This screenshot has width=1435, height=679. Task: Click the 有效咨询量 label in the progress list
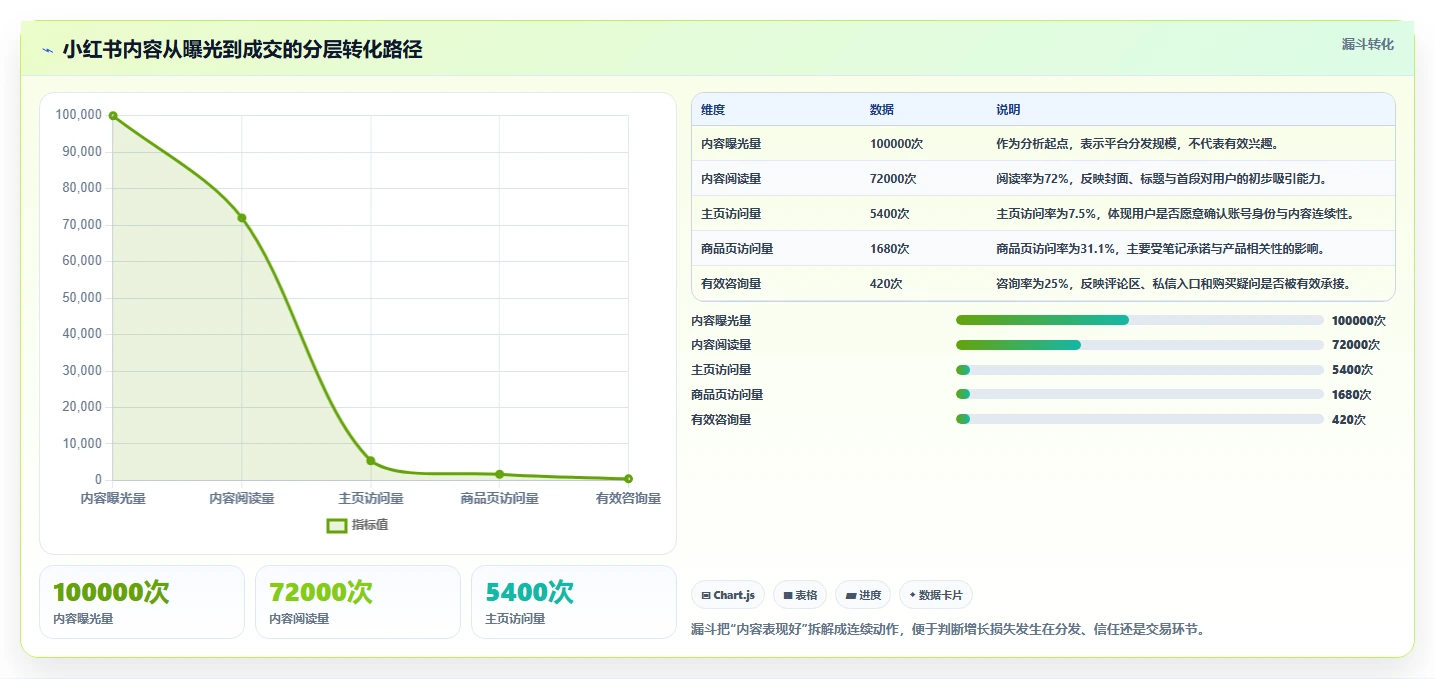pos(721,420)
